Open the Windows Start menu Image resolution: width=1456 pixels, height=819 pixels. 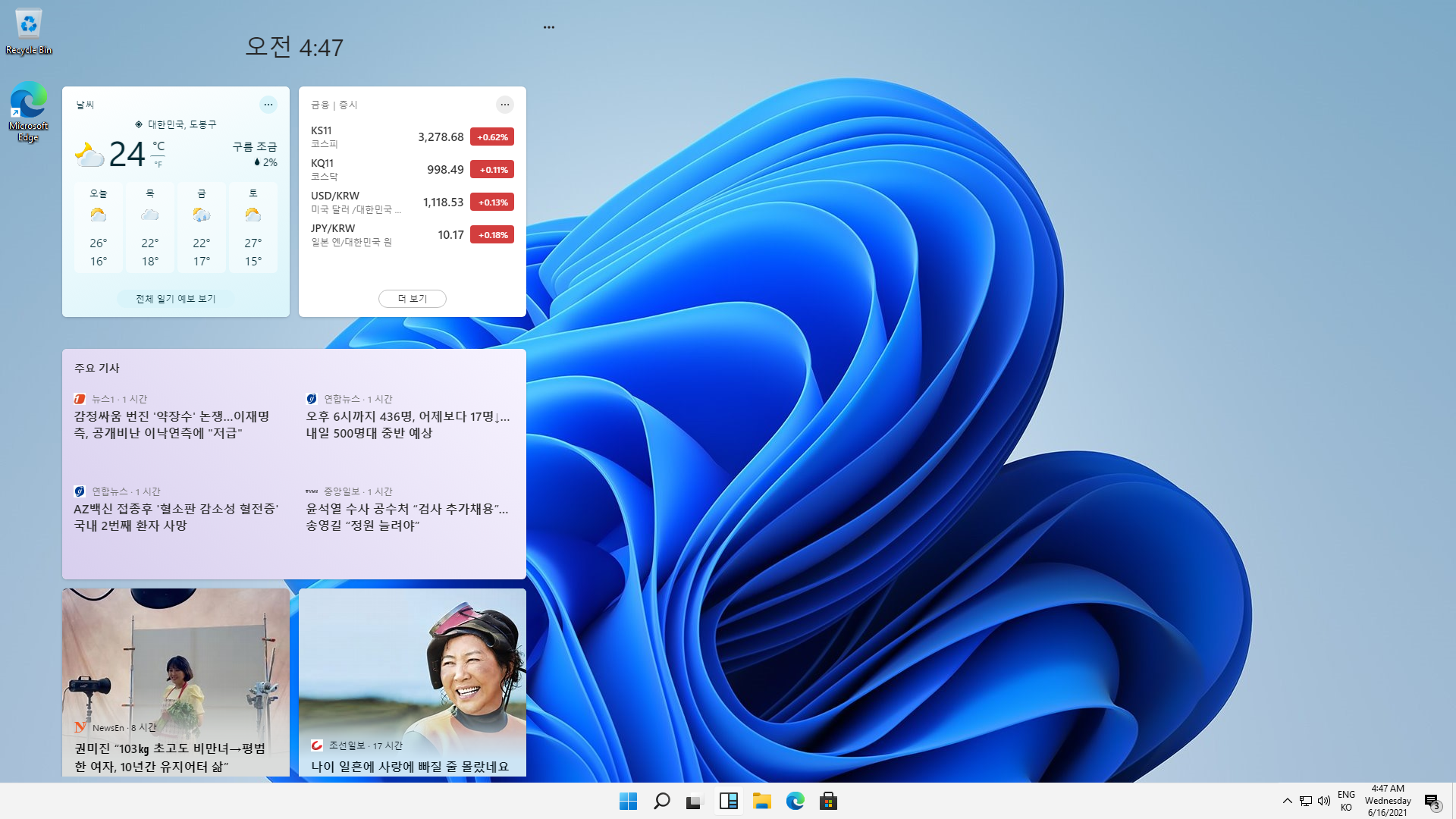pyautogui.click(x=628, y=801)
